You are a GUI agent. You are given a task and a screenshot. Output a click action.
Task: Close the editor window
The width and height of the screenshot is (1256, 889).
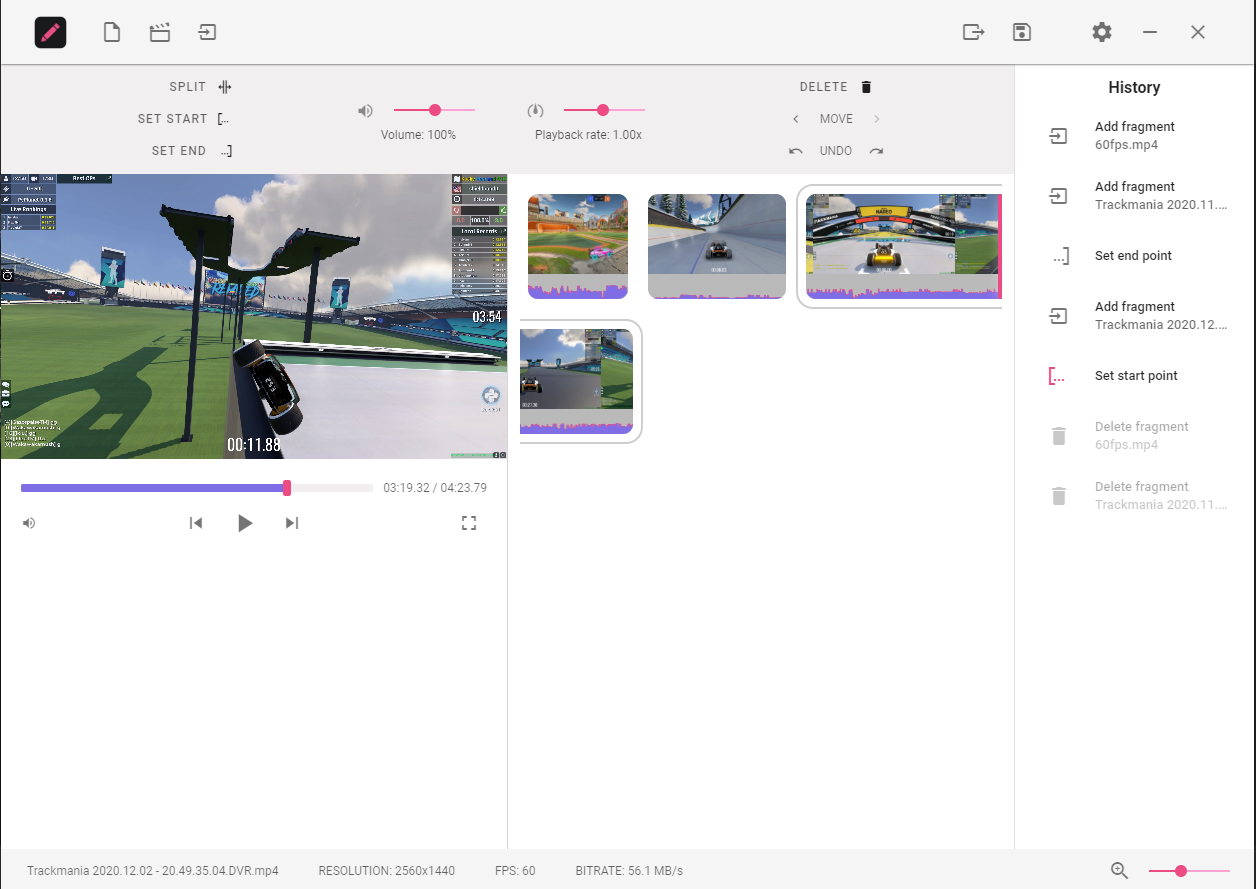coord(1198,32)
